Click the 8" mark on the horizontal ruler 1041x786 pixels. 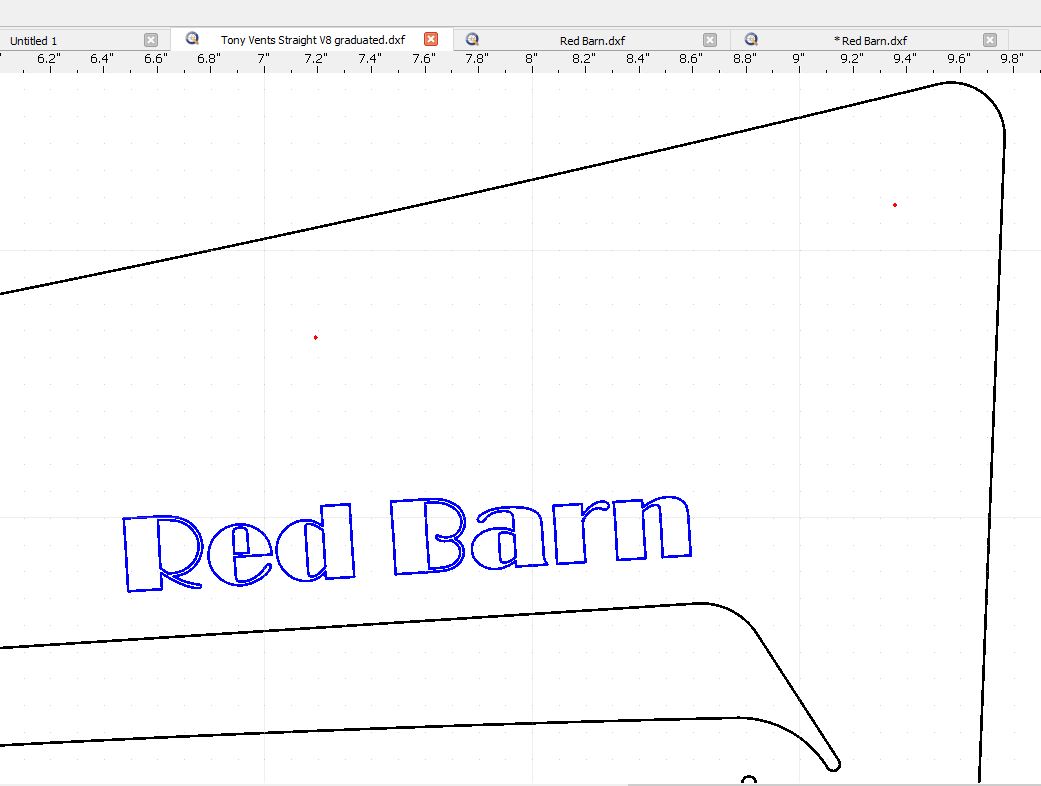[x=531, y=59]
